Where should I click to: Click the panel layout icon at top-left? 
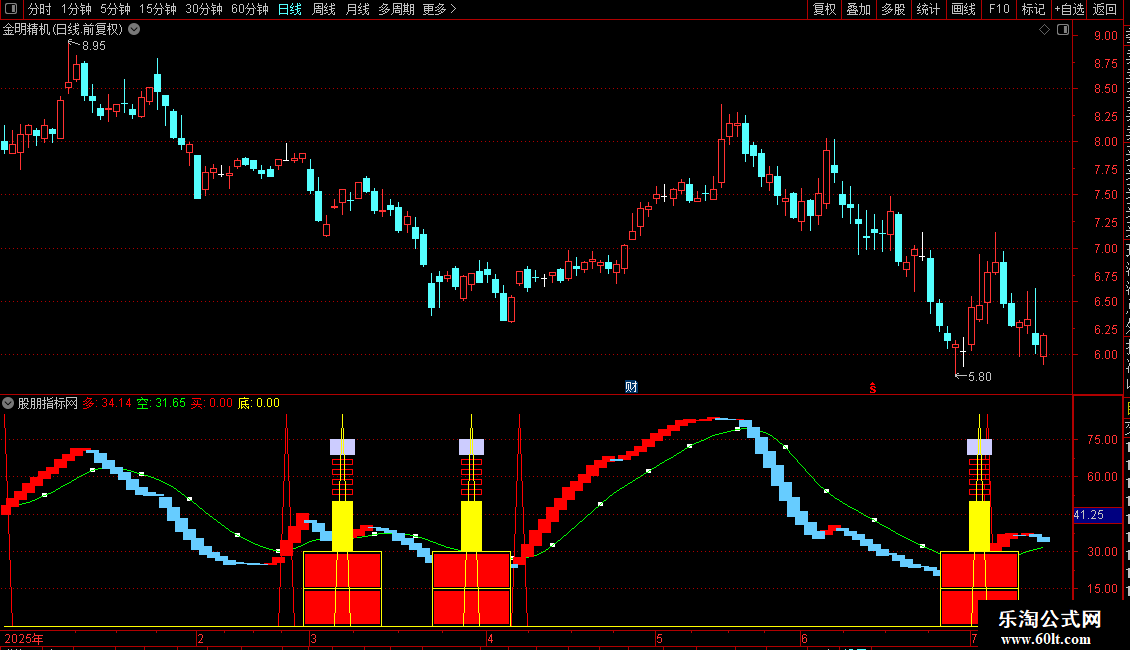click(11, 9)
